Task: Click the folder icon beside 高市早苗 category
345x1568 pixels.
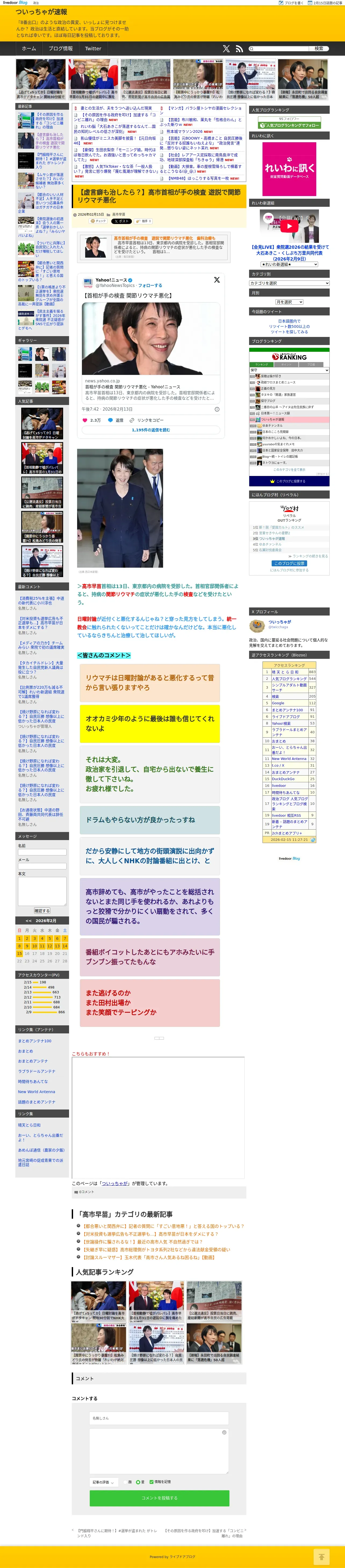Action: tap(108, 214)
